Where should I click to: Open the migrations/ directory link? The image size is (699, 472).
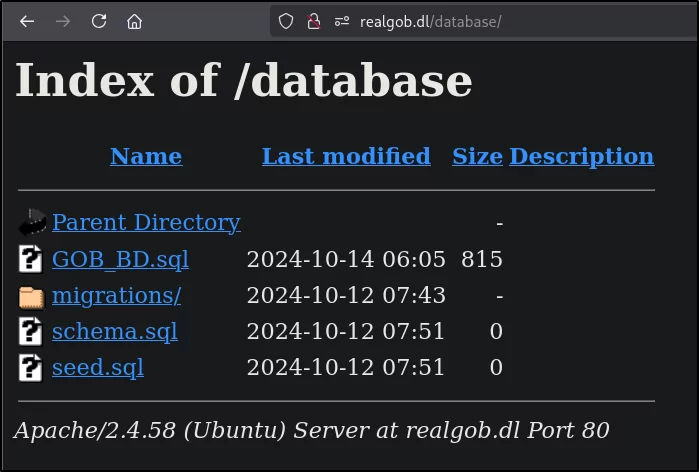point(116,296)
